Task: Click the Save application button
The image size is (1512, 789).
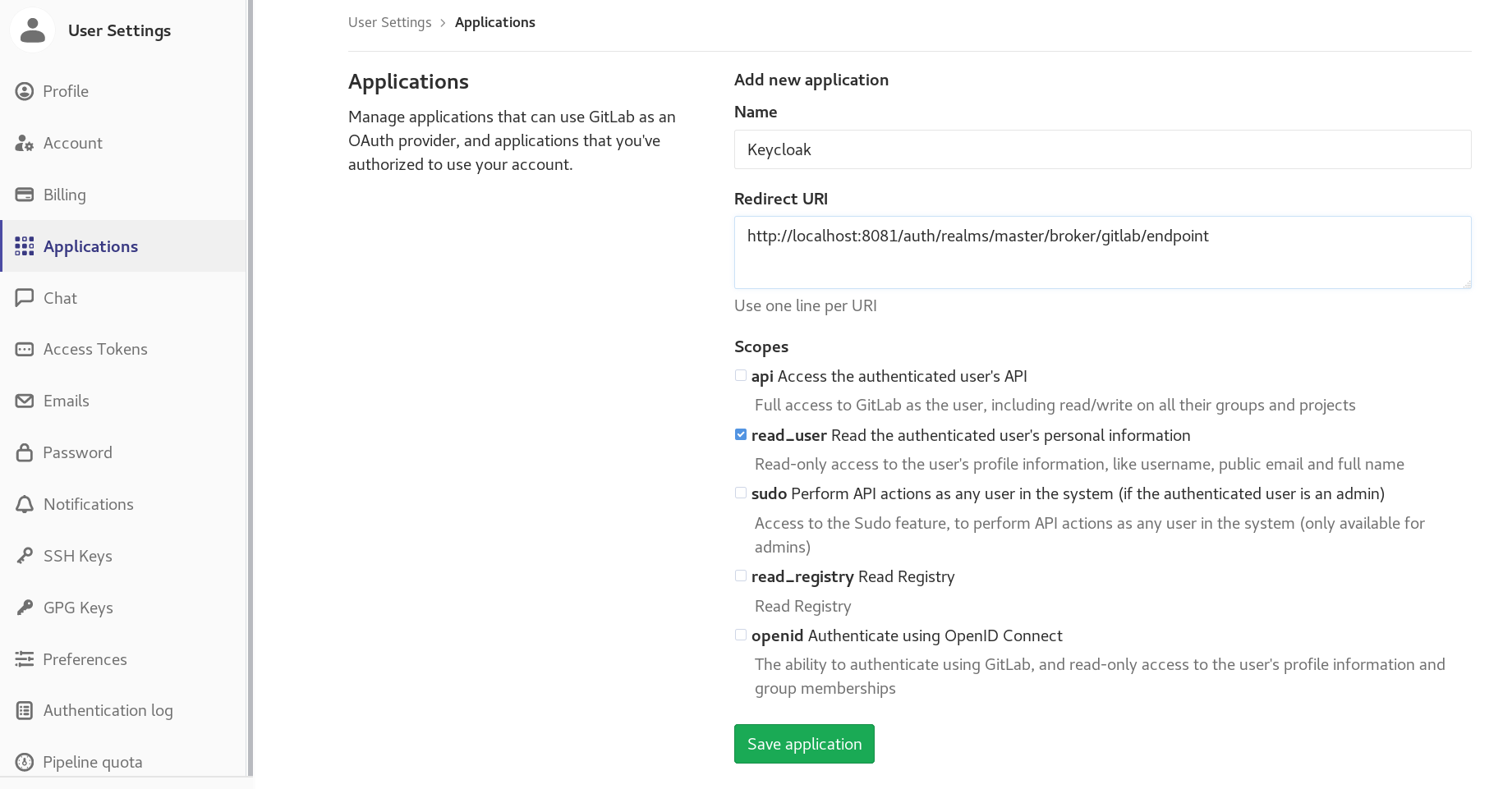Action: pos(803,743)
